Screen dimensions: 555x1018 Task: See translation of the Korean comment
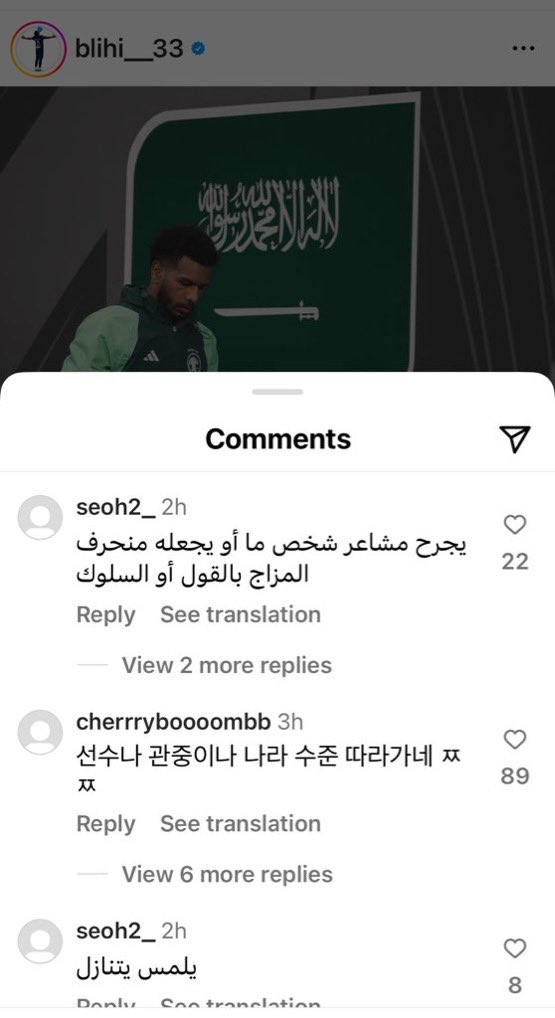point(240,823)
